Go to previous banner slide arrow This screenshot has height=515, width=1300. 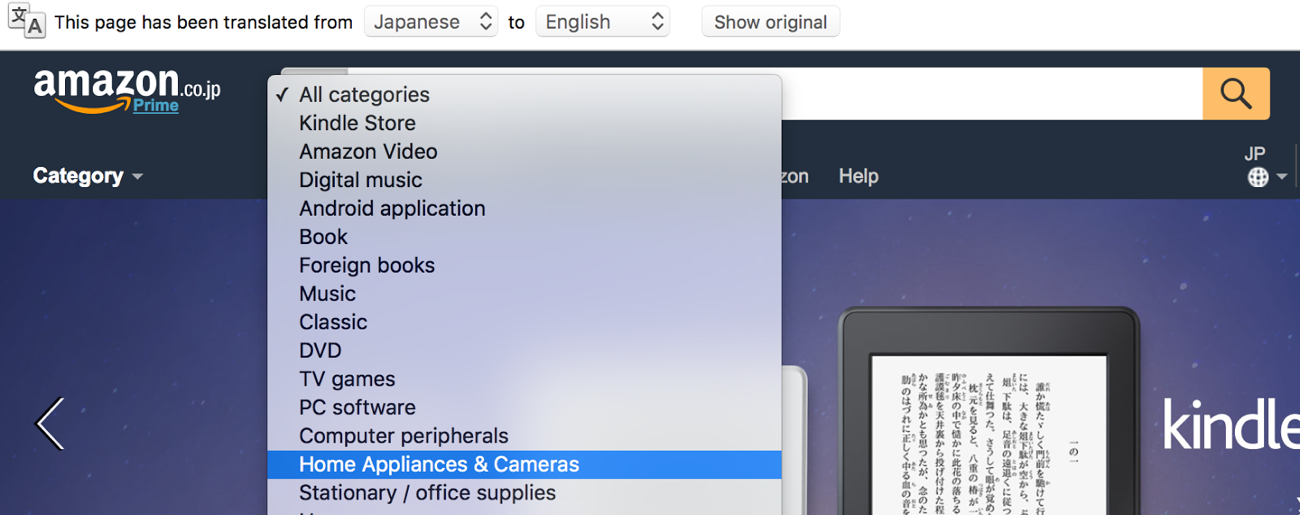[50, 423]
